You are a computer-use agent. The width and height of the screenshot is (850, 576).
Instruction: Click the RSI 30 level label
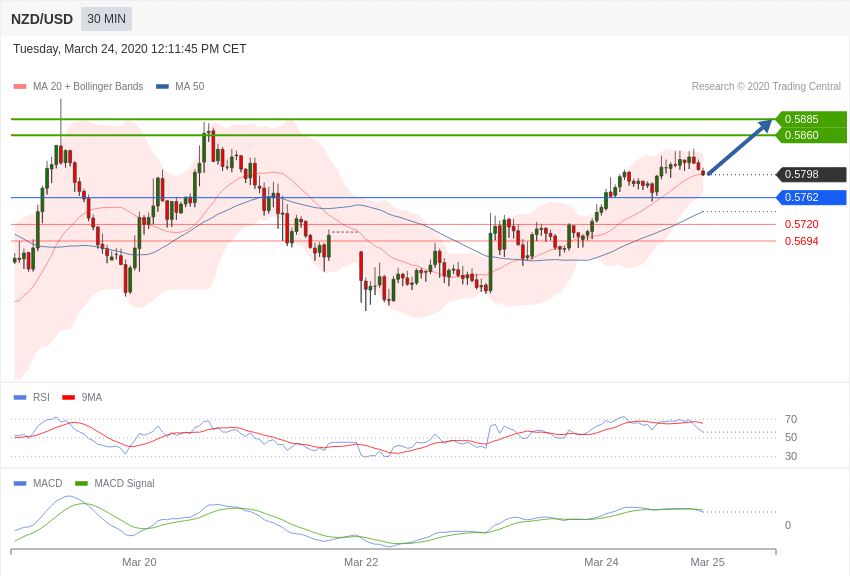tap(791, 456)
